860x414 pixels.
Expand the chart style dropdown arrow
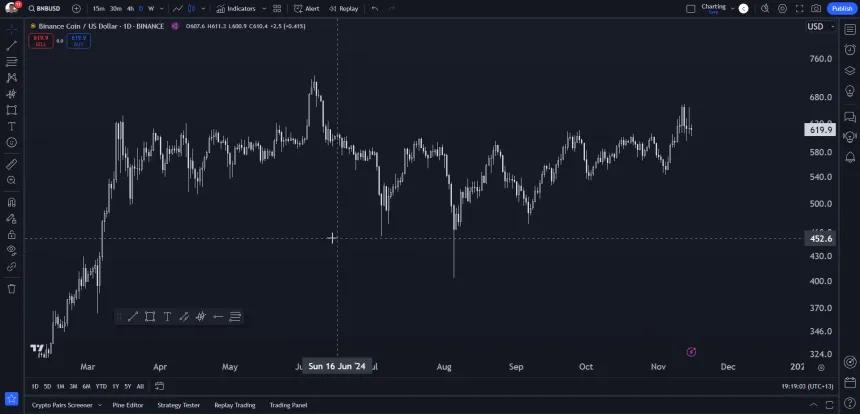(203, 9)
